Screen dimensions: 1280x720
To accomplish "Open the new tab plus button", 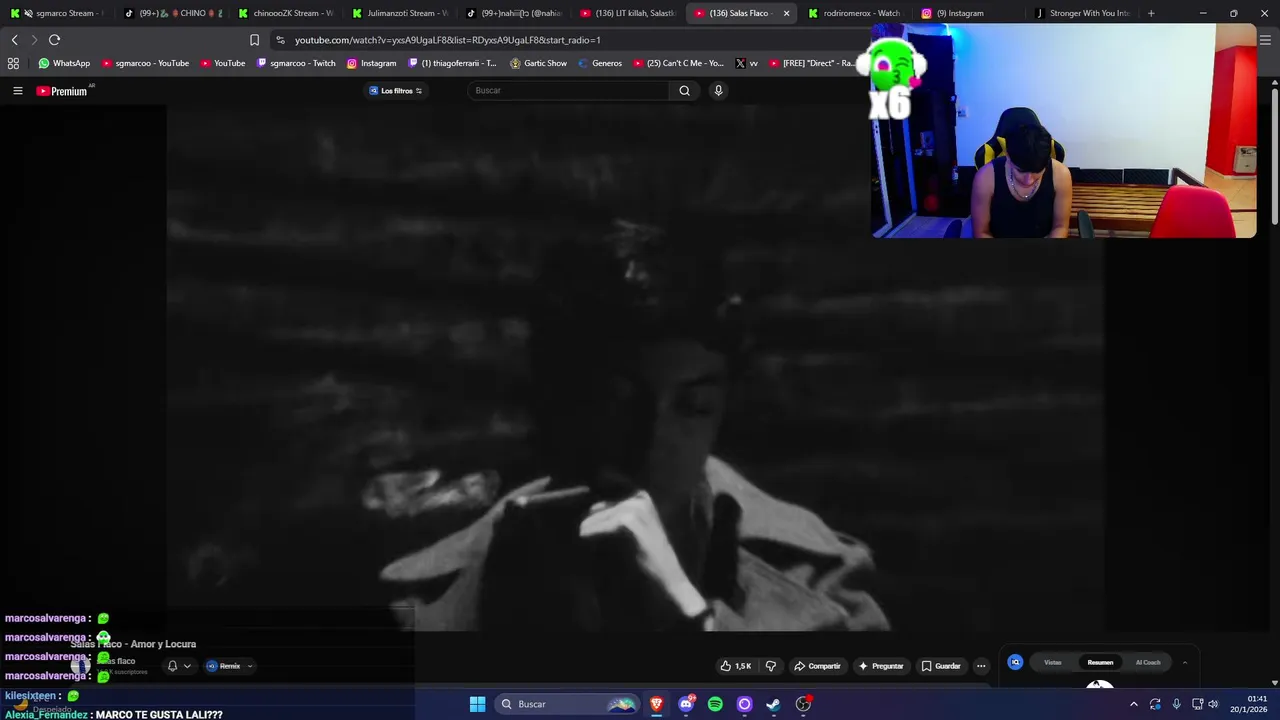I will coord(1151,13).
